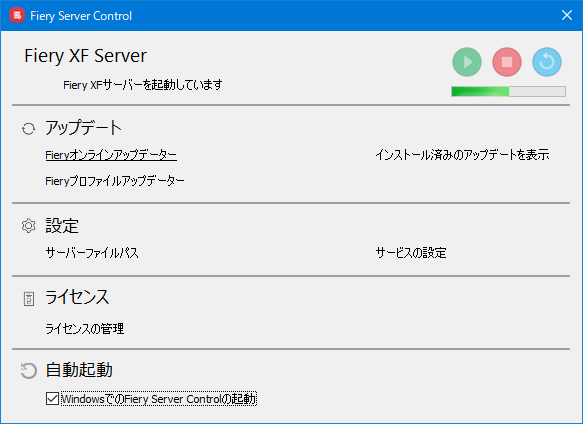Click the status text Fiery XFサーバーを起動しています
The width and height of the screenshot is (583, 424).
click(x=143, y=85)
